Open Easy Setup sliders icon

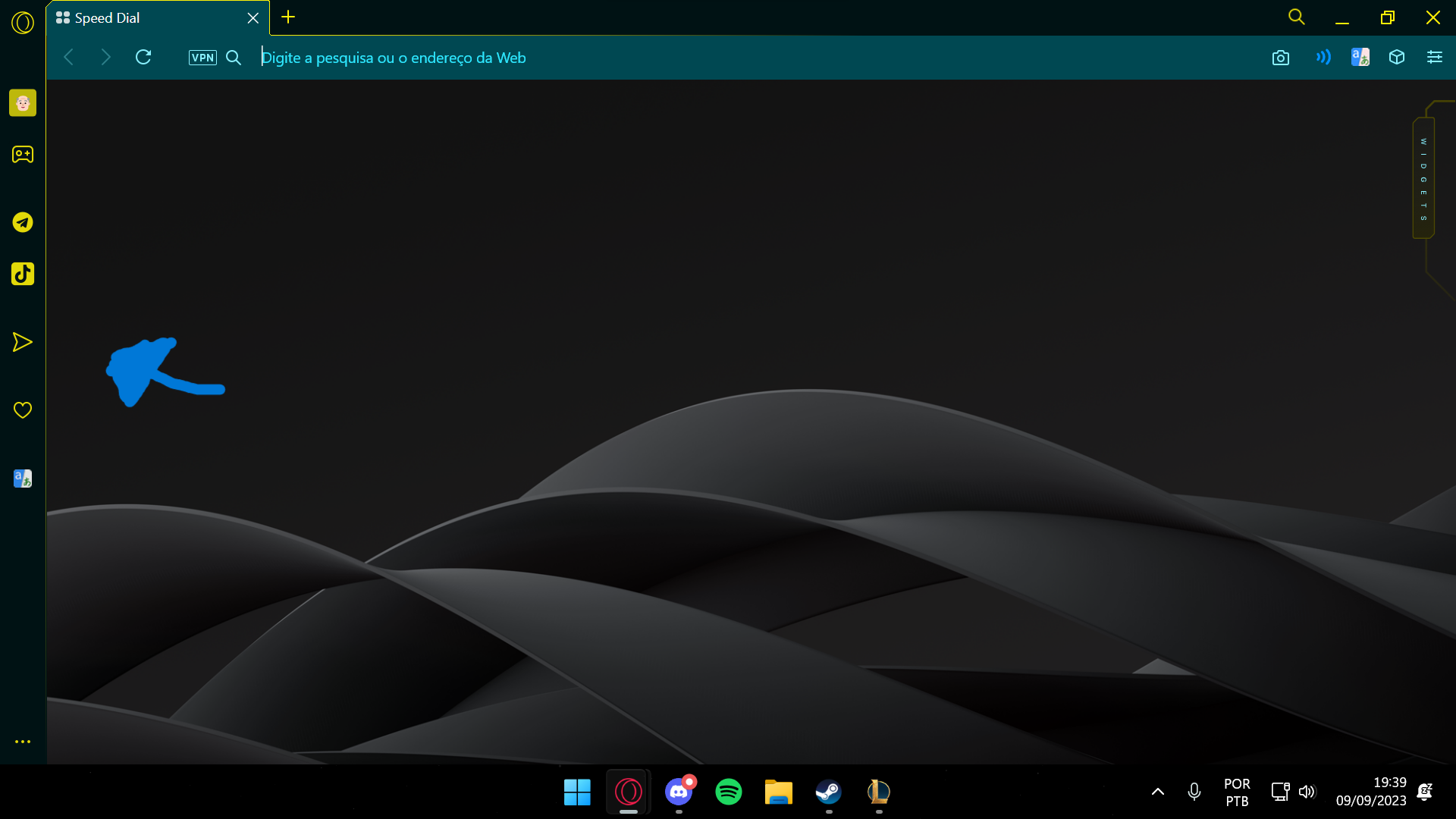pyautogui.click(x=1435, y=57)
